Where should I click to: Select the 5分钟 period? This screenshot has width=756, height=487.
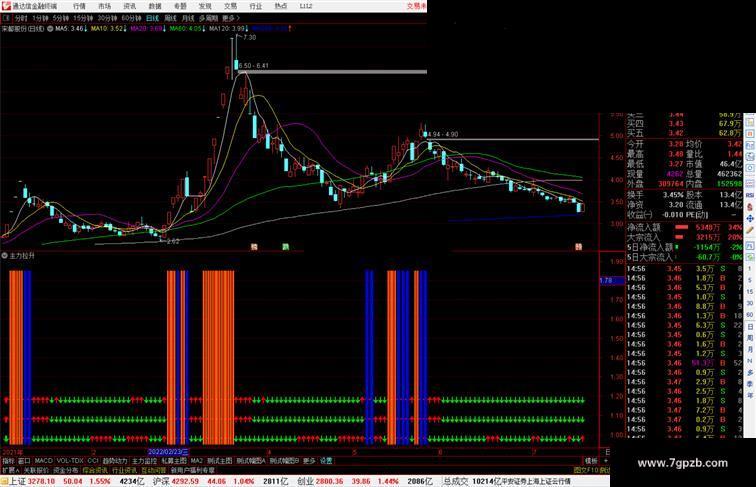coord(60,18)
